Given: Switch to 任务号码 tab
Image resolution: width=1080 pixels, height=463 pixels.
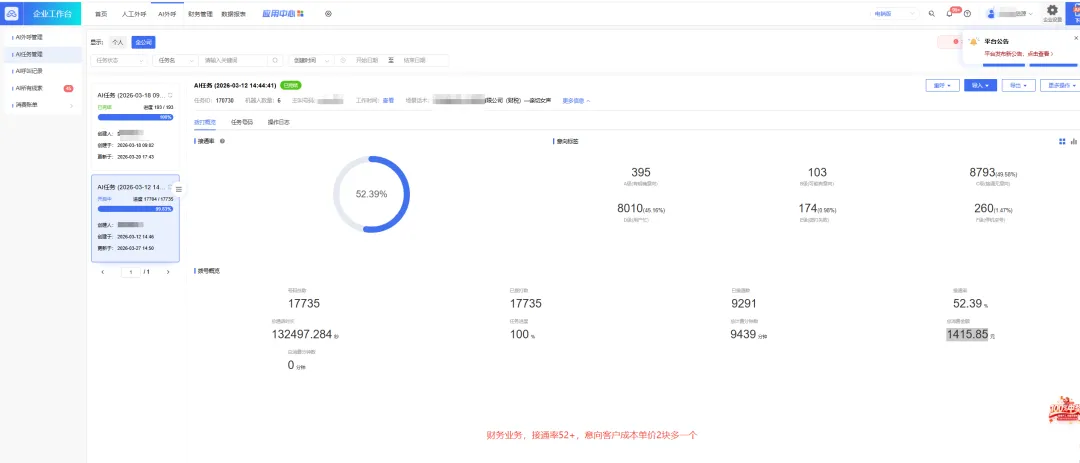Looking at the screenshot, I should [242, 122].
